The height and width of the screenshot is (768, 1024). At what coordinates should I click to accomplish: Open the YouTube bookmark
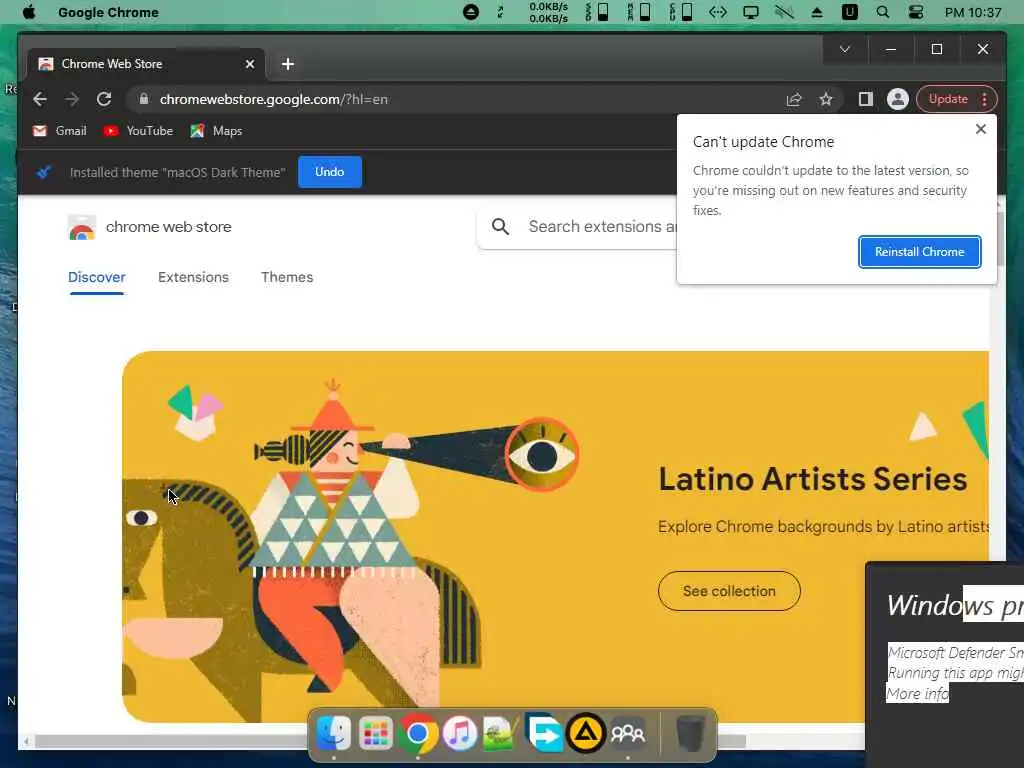[x=138, y=131]
